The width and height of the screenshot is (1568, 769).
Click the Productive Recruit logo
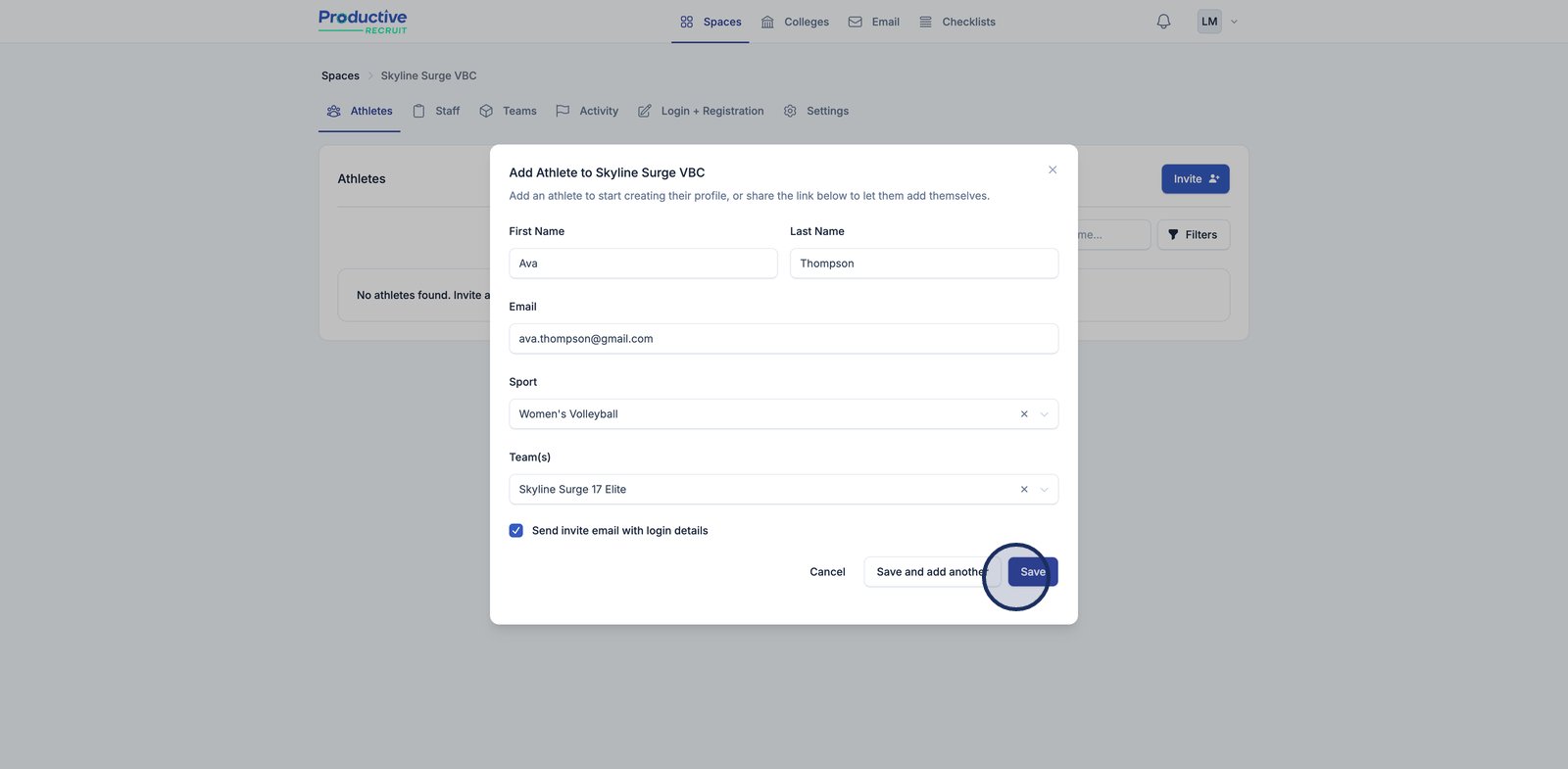[363, 22]
